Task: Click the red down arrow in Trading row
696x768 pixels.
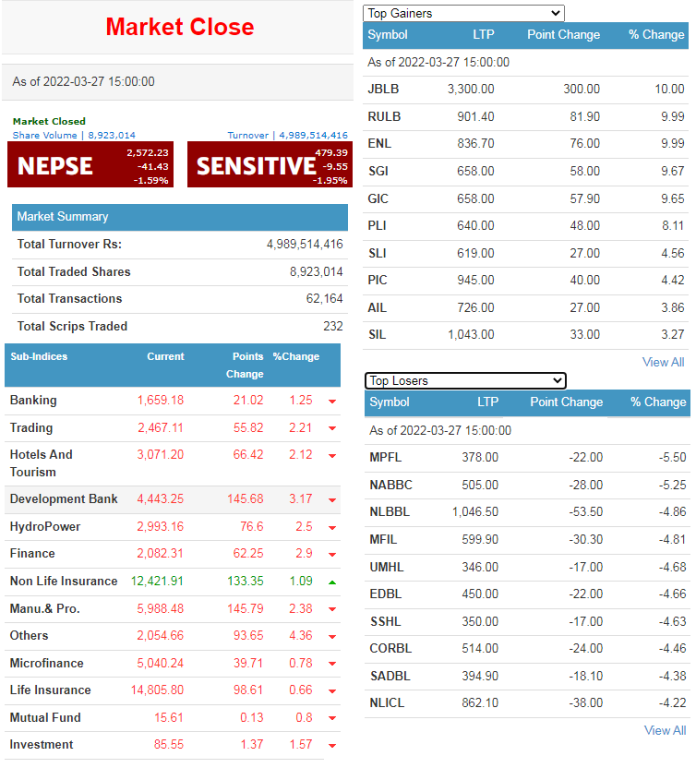Action: pos(332,429)
